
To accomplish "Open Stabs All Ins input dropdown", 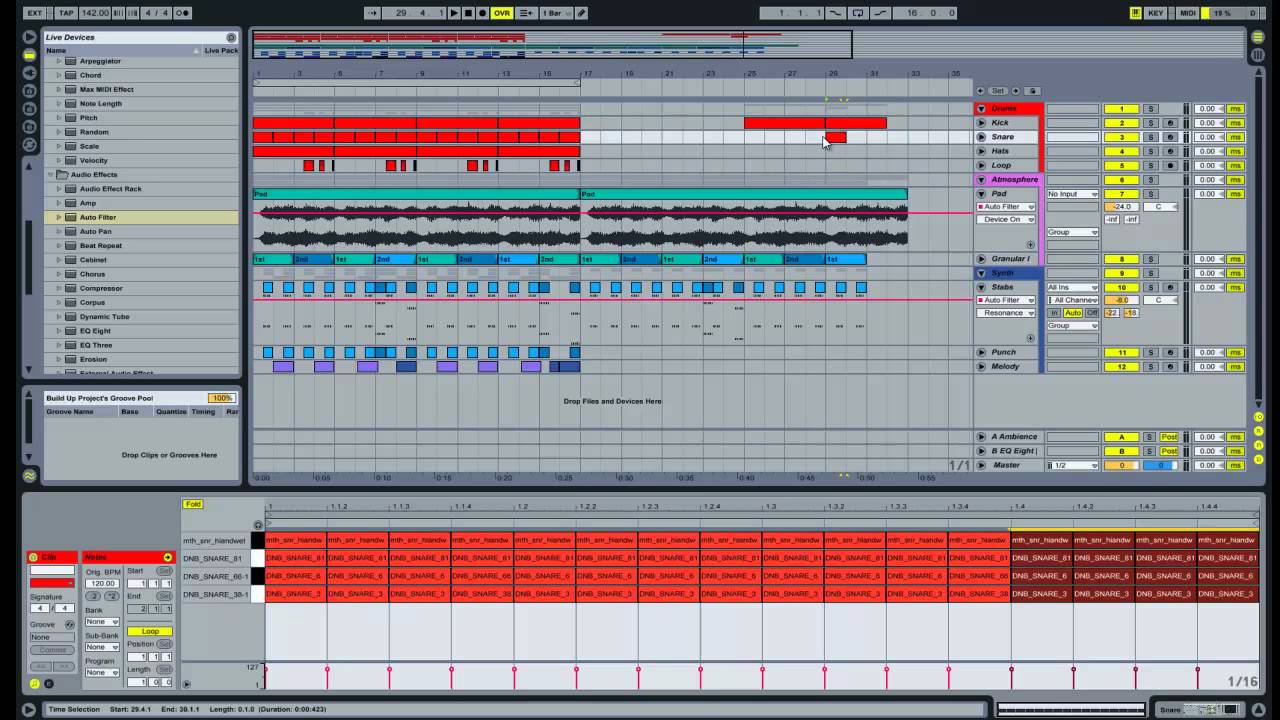I will pos(1072,287).
